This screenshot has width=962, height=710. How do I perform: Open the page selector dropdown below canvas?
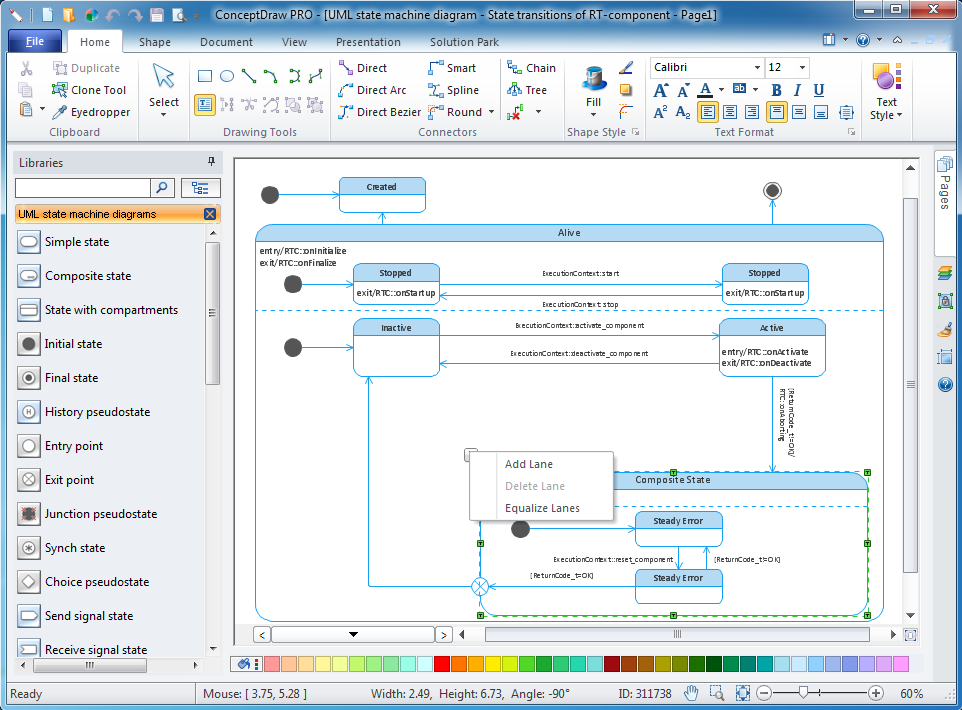pos(353,635)
